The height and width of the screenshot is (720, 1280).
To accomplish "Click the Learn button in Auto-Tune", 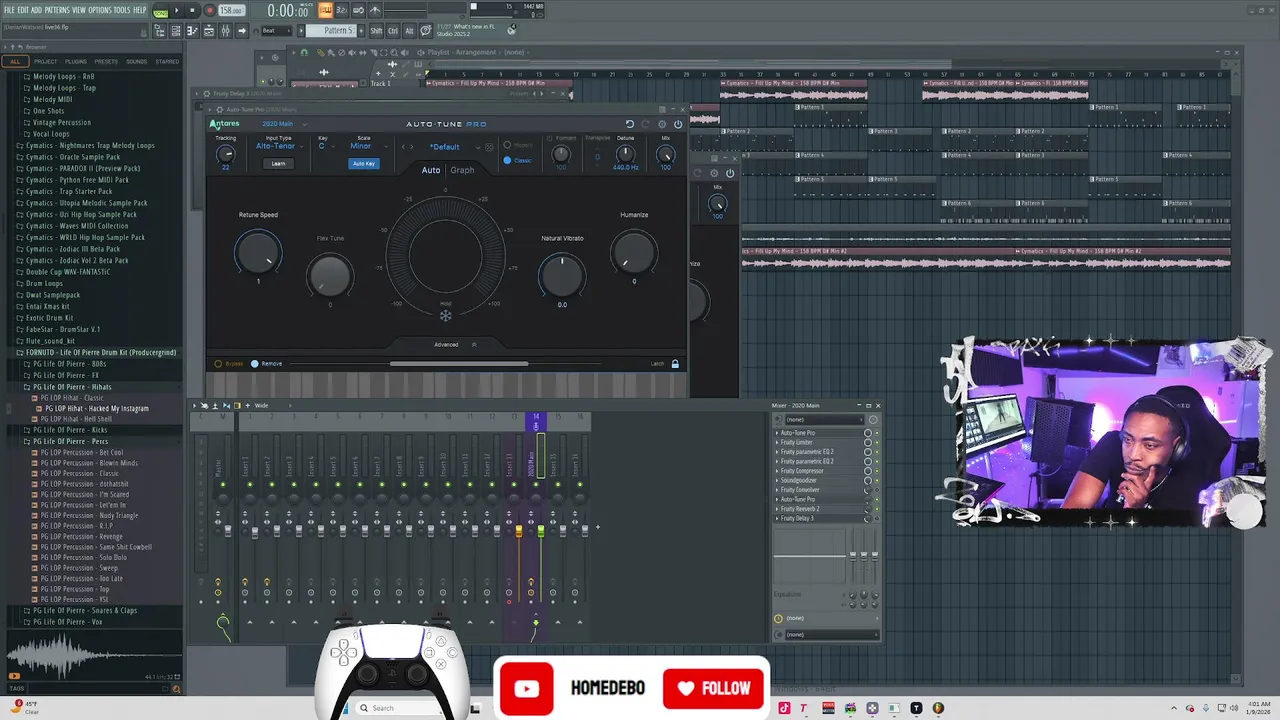I will (x=278, y=163).
